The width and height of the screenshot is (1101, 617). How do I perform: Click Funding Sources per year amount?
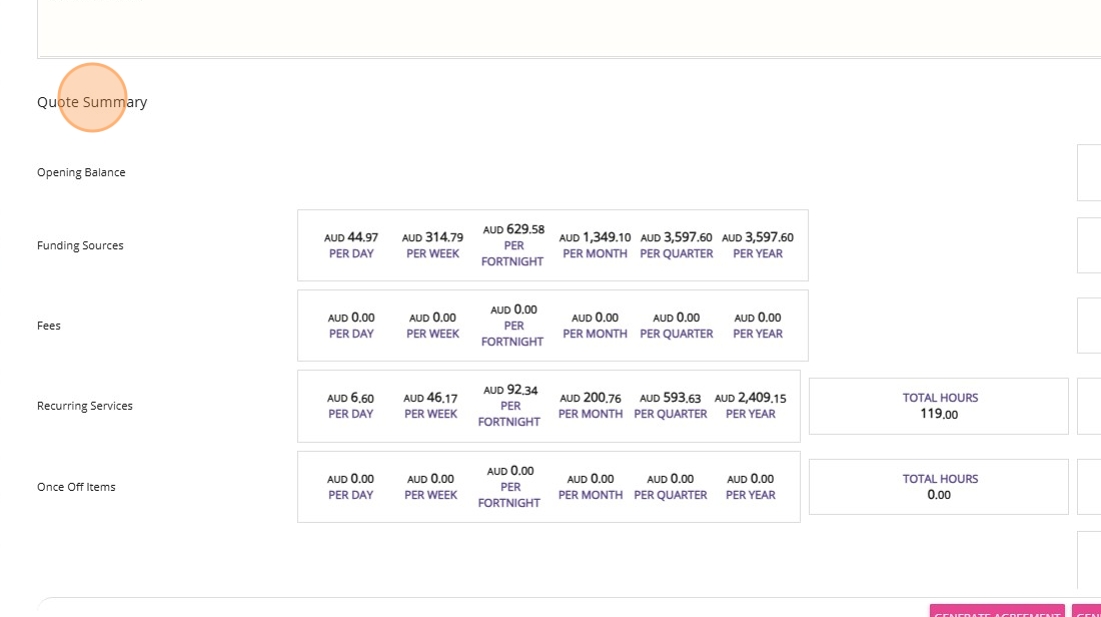[757, 245]
